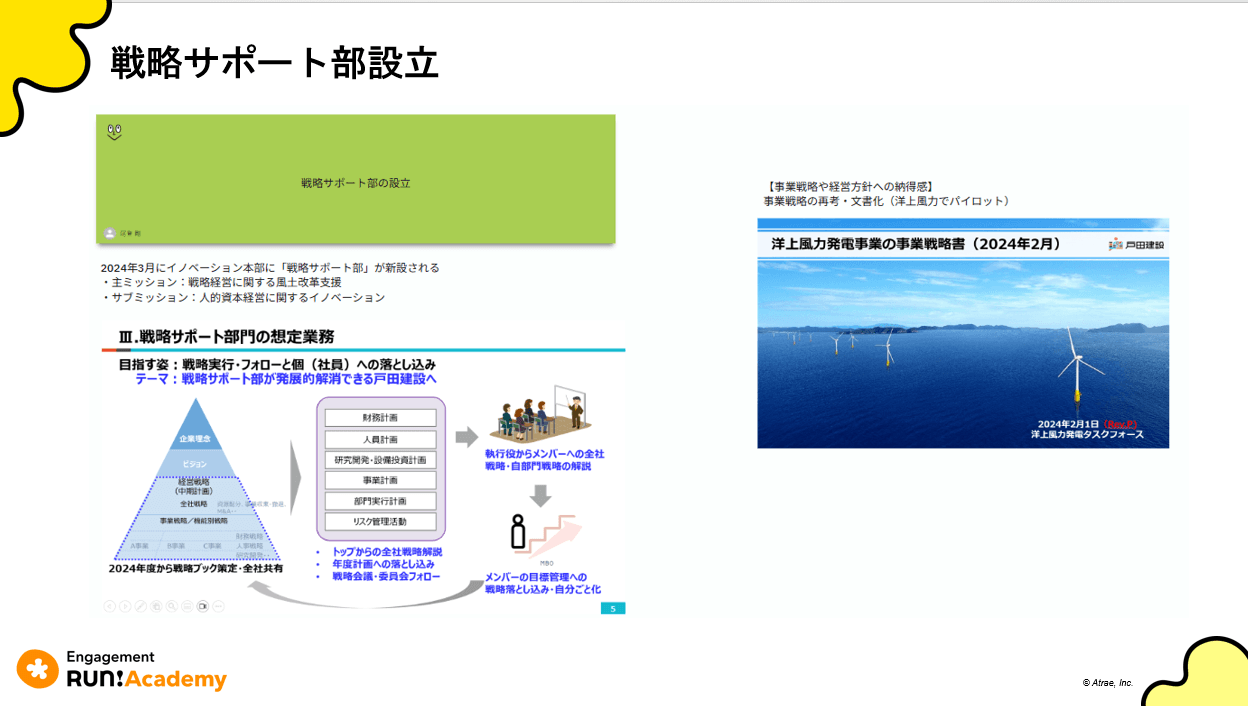Select the 財務計画 box

tap(380, 418)
